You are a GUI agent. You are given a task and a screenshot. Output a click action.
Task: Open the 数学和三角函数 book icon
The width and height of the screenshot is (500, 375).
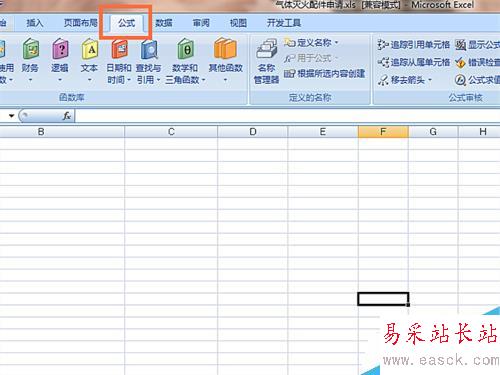[185, 50]
